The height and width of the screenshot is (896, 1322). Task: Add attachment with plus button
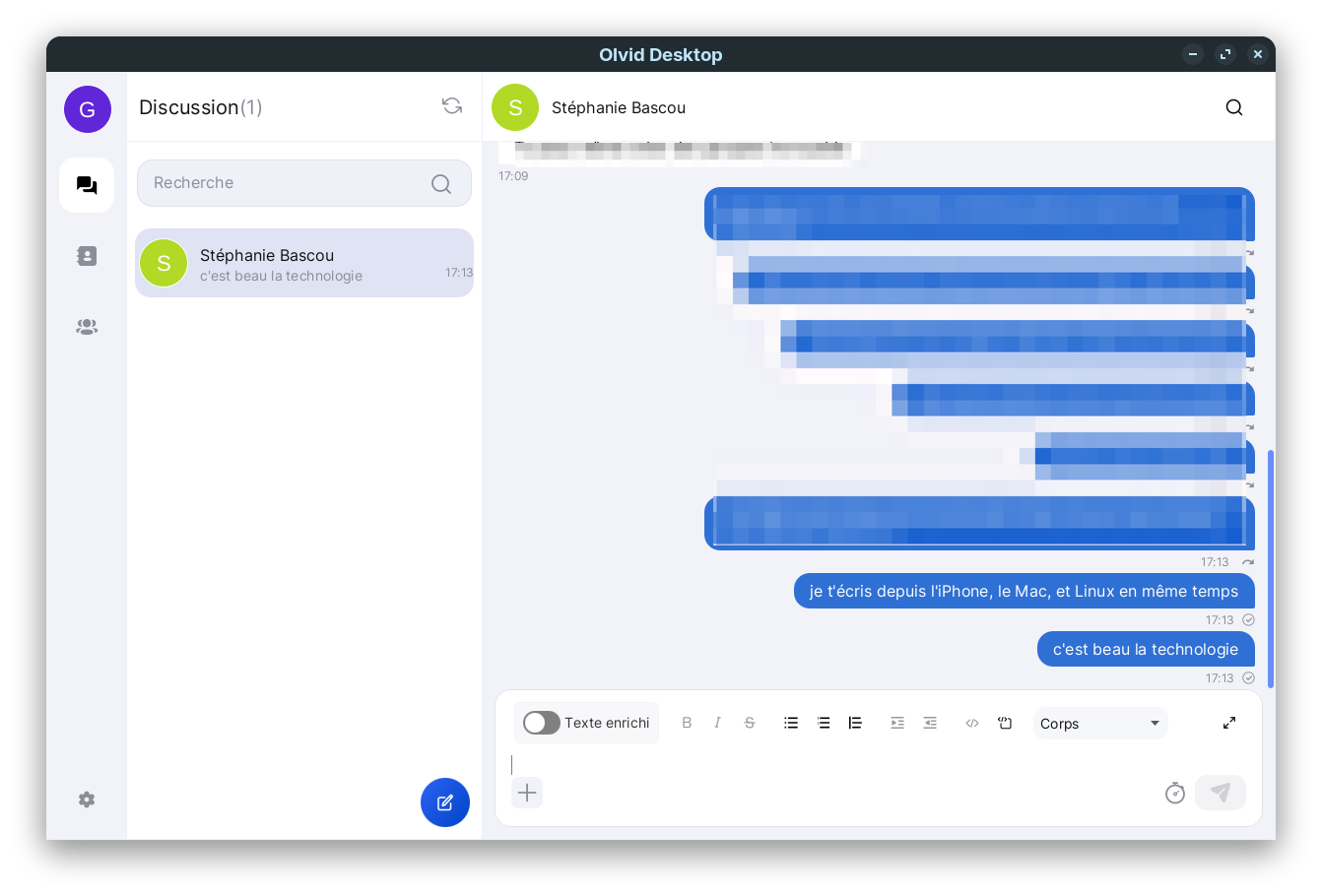pos(527,793)
